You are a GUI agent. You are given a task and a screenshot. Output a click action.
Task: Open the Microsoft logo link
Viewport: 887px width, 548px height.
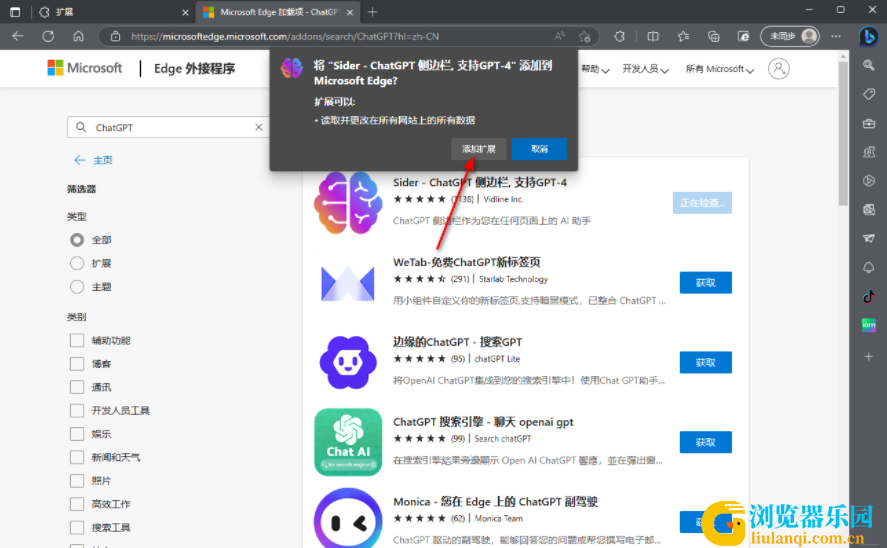pos(85,68)
